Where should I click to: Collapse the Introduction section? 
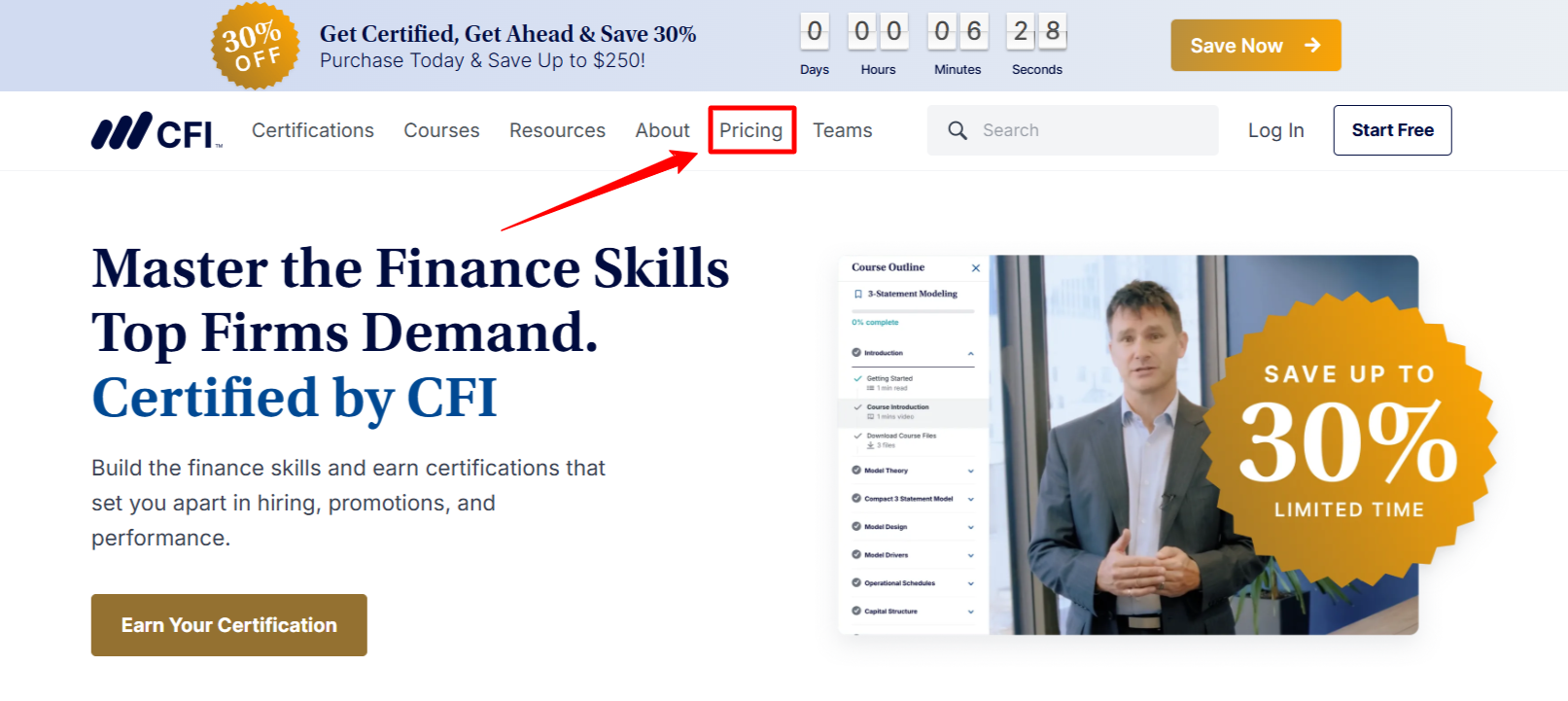tap(970, 353)
